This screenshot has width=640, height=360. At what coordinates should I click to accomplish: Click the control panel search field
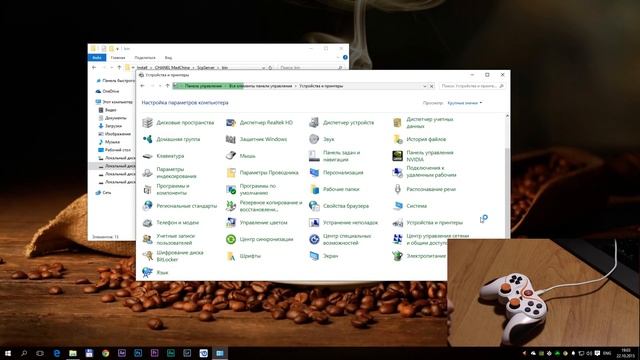[472, 86]
